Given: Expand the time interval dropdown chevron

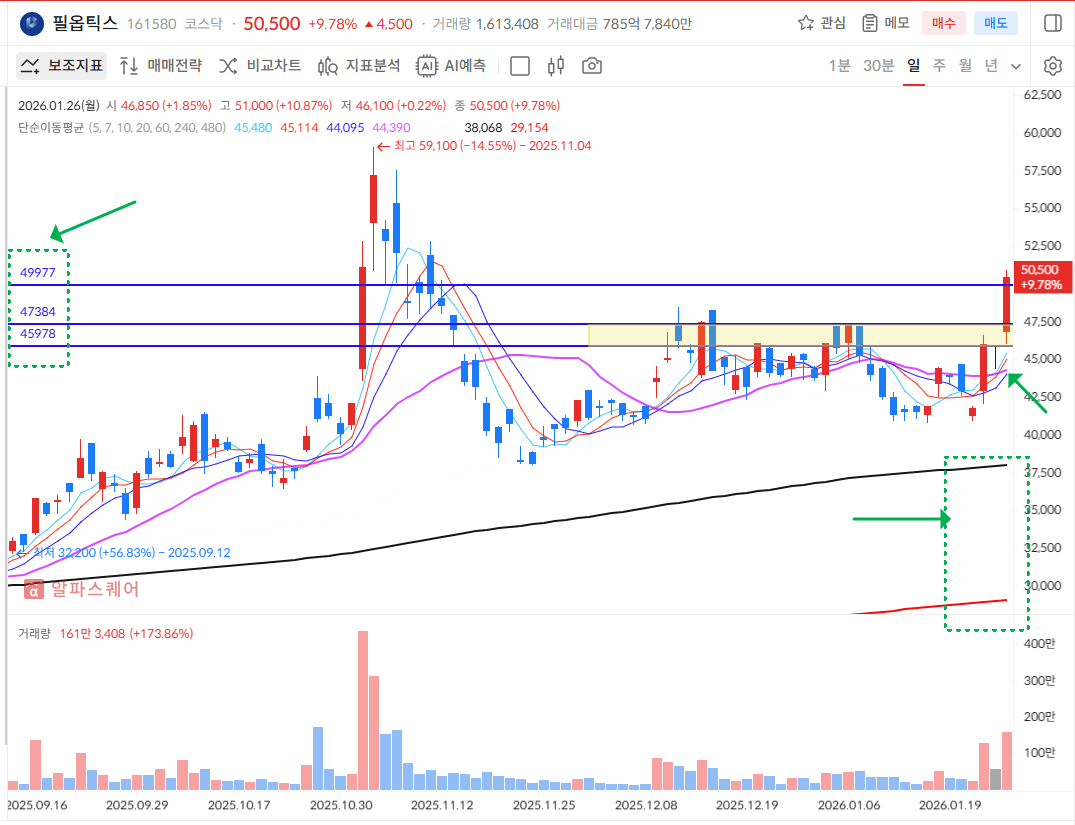Looking at the screenshot, I should (1016, 67).
